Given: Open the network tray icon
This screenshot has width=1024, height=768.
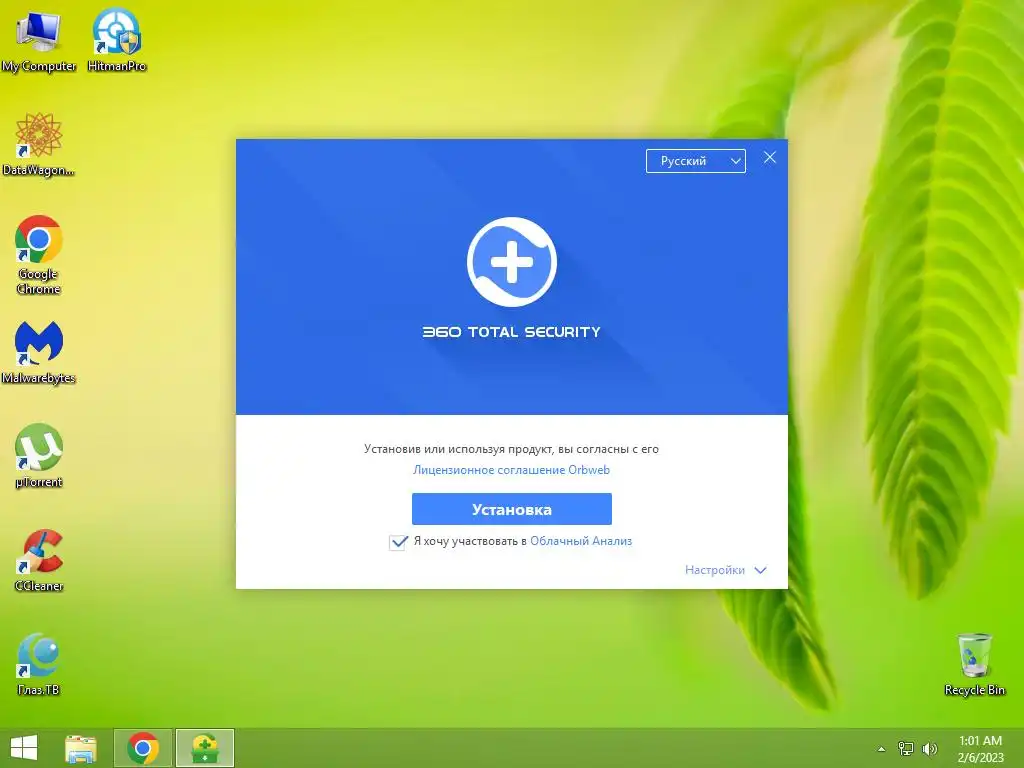Looking at the screenshot, I should coord(906,749).
